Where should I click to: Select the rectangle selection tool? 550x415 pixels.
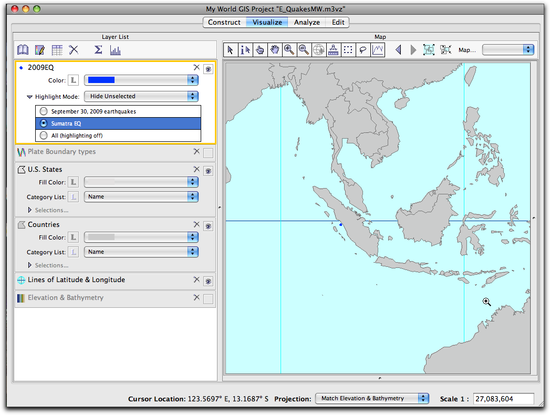coord(348,50)
